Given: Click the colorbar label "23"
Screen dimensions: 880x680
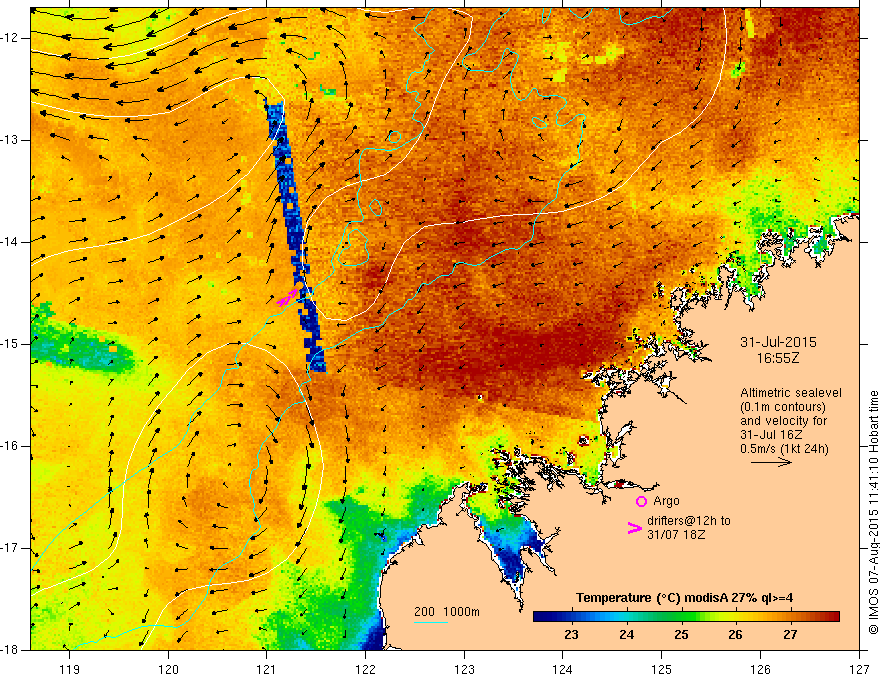Looking at the screenshot, I should 571,635.
